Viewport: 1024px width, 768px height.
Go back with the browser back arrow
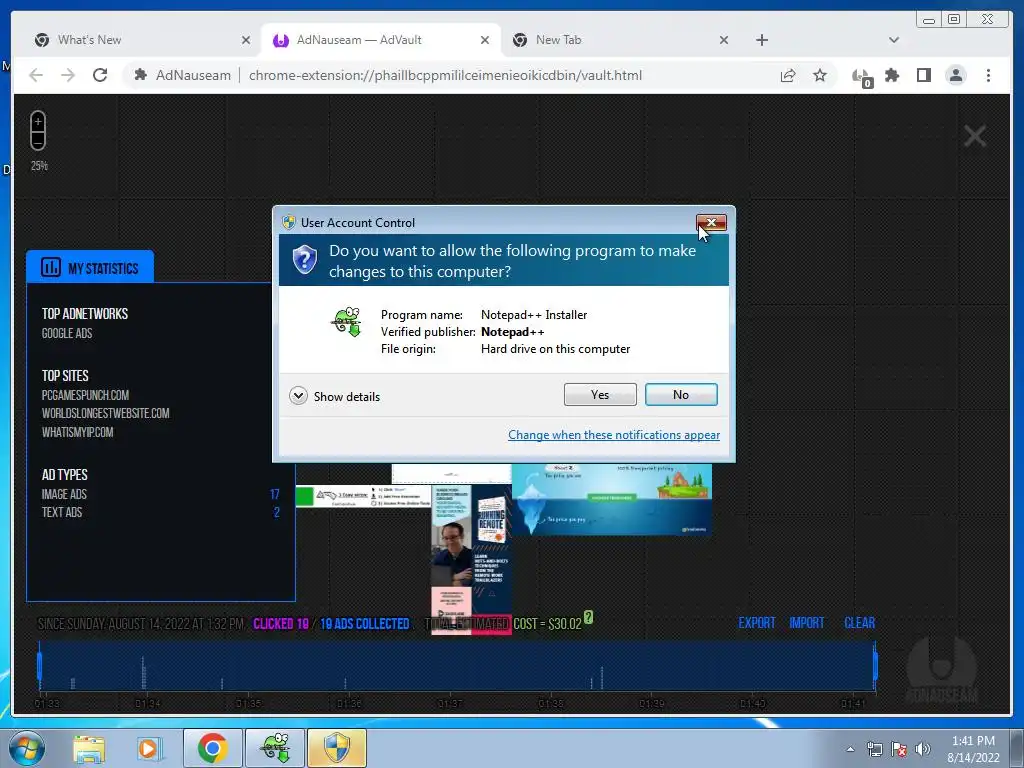pos(36,75)
